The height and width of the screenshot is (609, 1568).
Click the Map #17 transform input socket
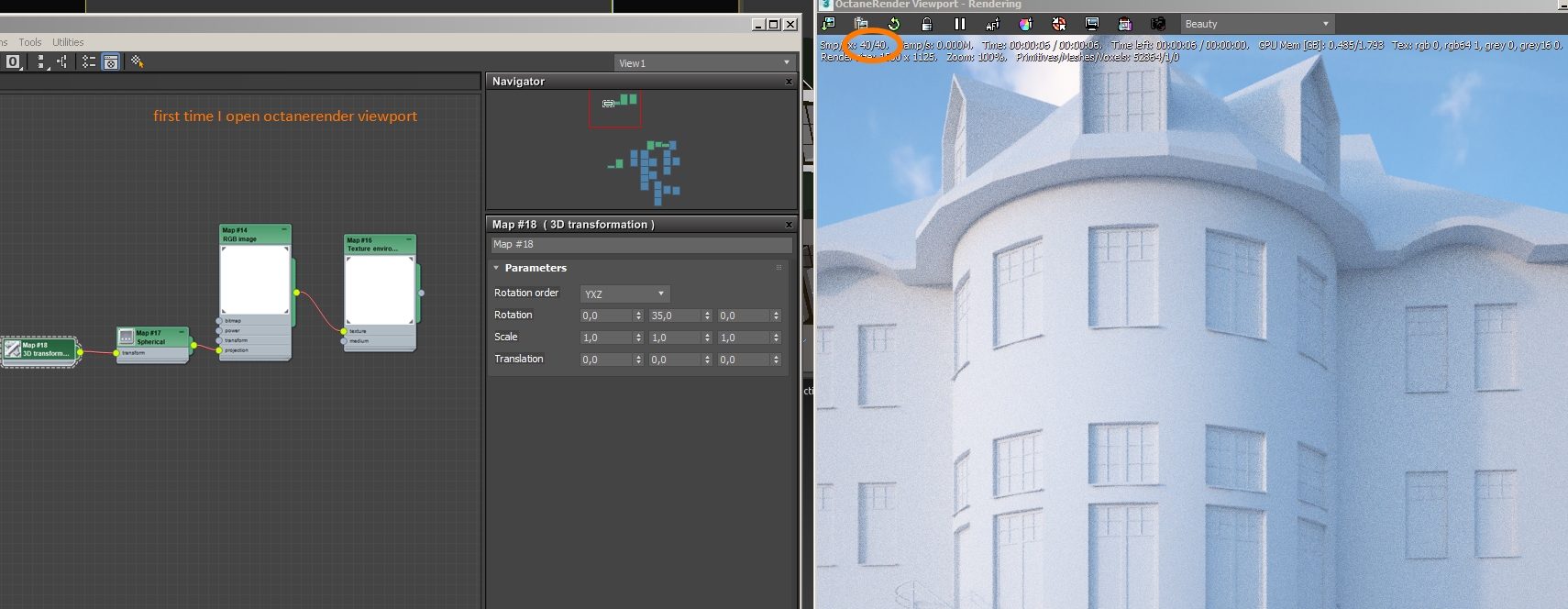click(116, 352)
